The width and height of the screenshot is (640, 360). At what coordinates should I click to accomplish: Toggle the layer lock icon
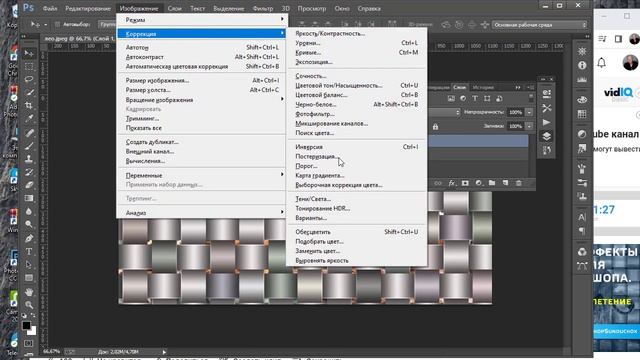coord(436,127)
